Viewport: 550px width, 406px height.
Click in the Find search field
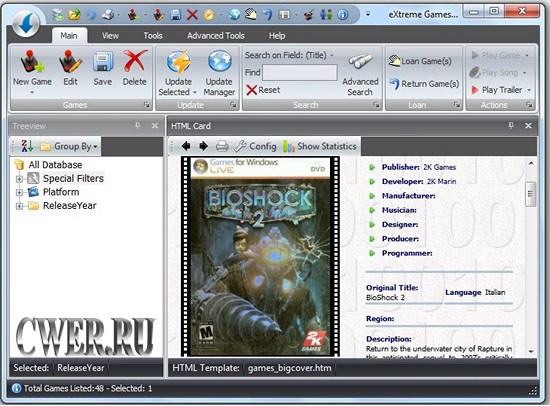click(x=300, y=73)
